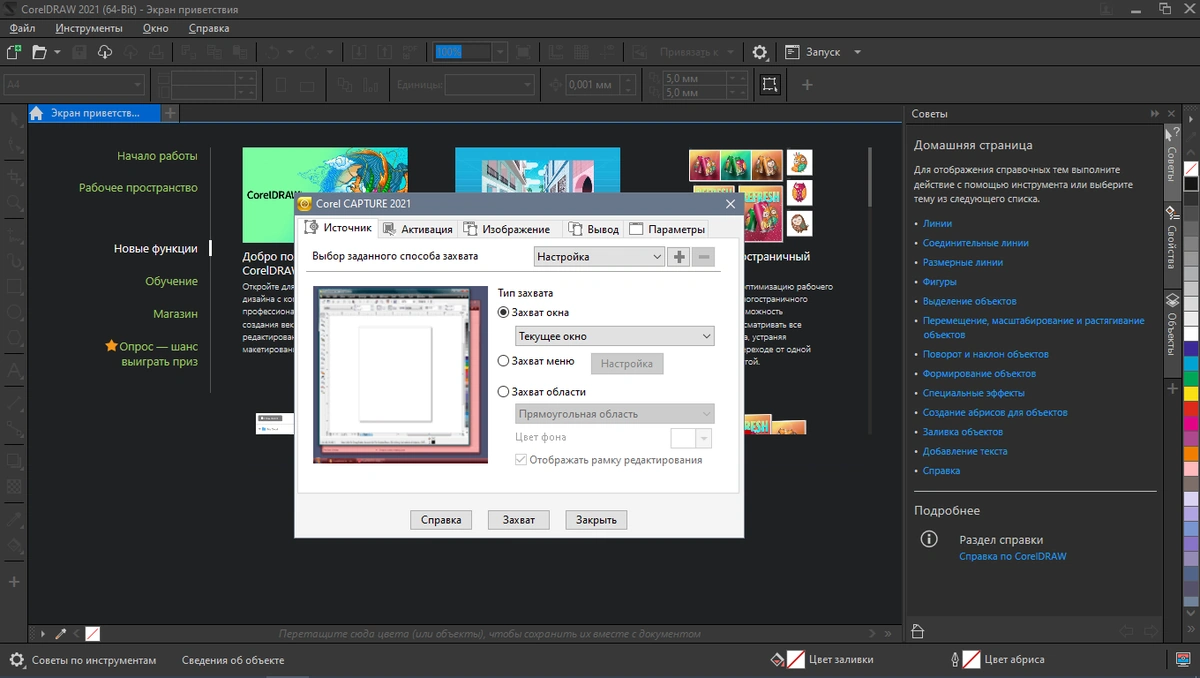Click the plus icon beside preset dropdown
The image size is (1200, 678).
click(x=679, y=257)
